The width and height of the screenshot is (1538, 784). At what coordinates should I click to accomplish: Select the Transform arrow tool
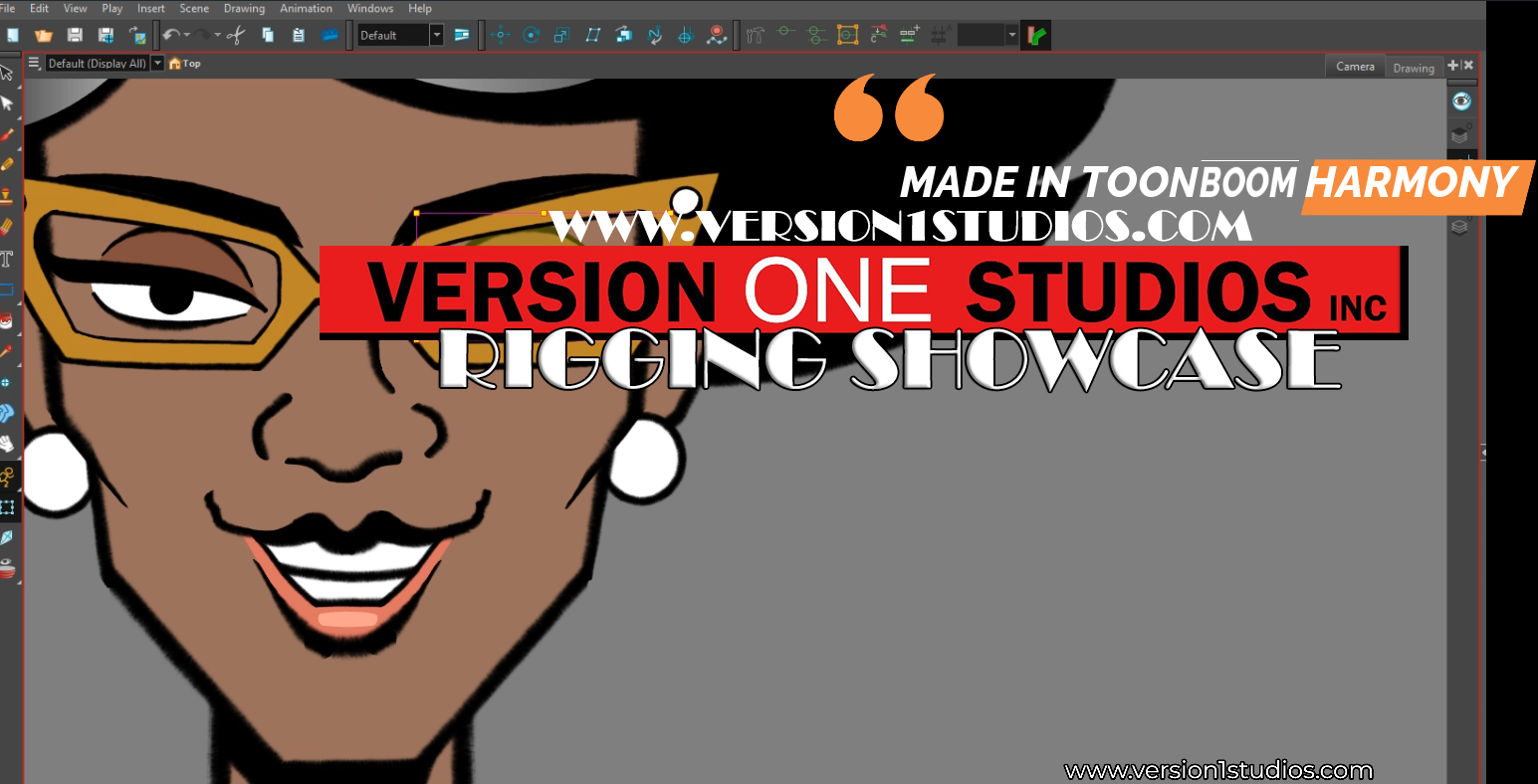click(x=7, y=73)
